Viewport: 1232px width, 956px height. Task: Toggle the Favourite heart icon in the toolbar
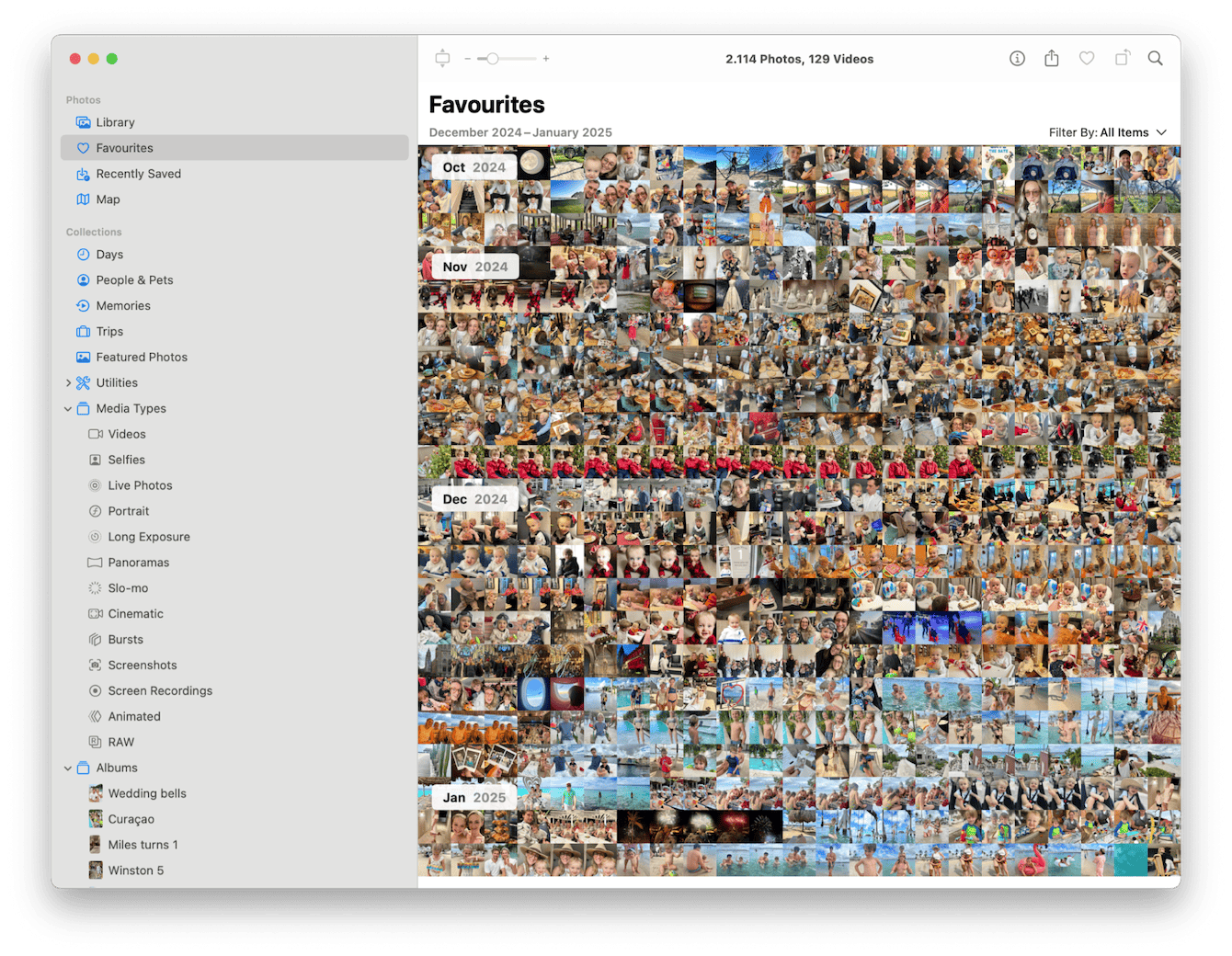pyautogui.click(x=1087, y=59)
